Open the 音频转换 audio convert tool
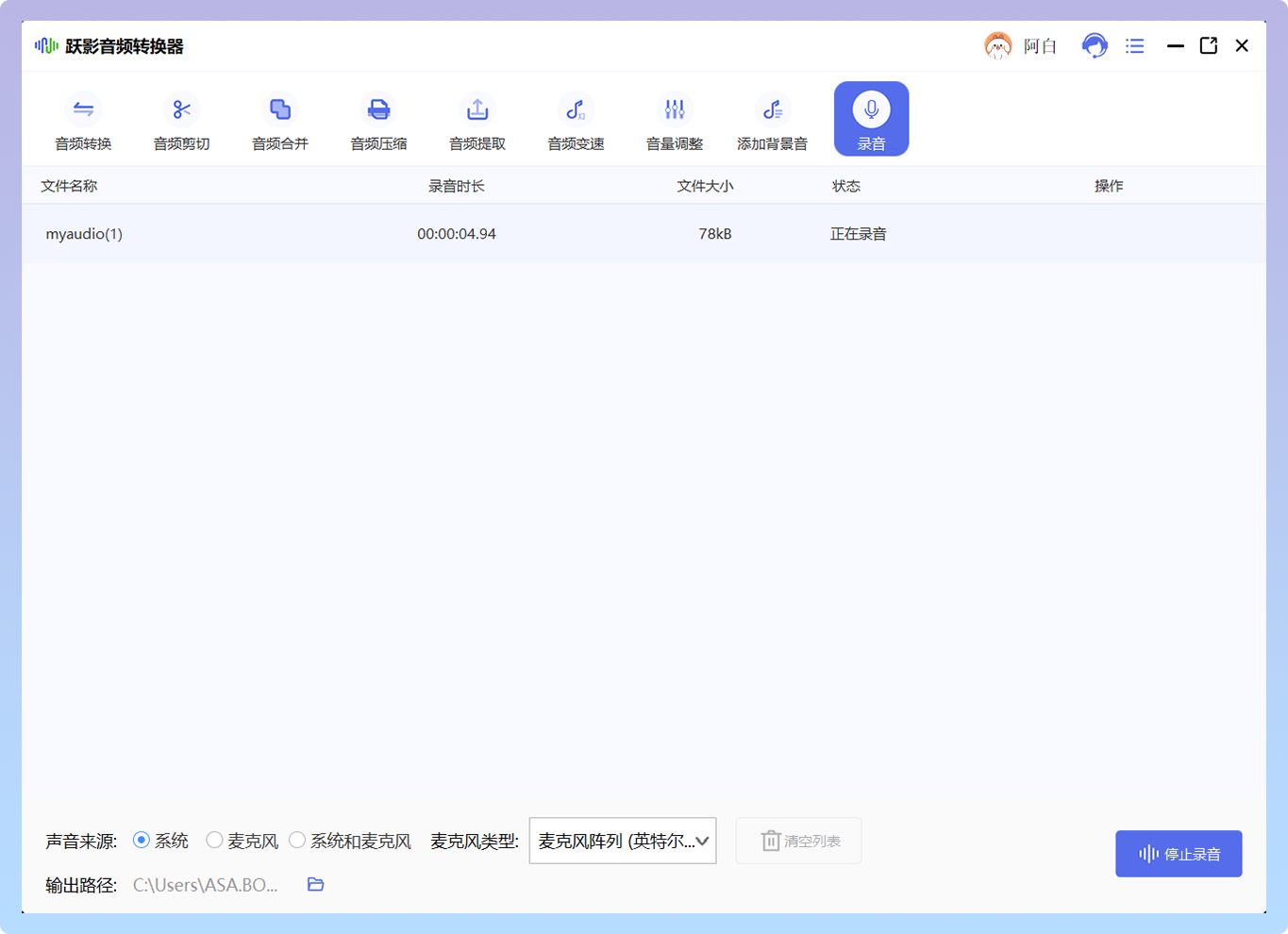 83,121
